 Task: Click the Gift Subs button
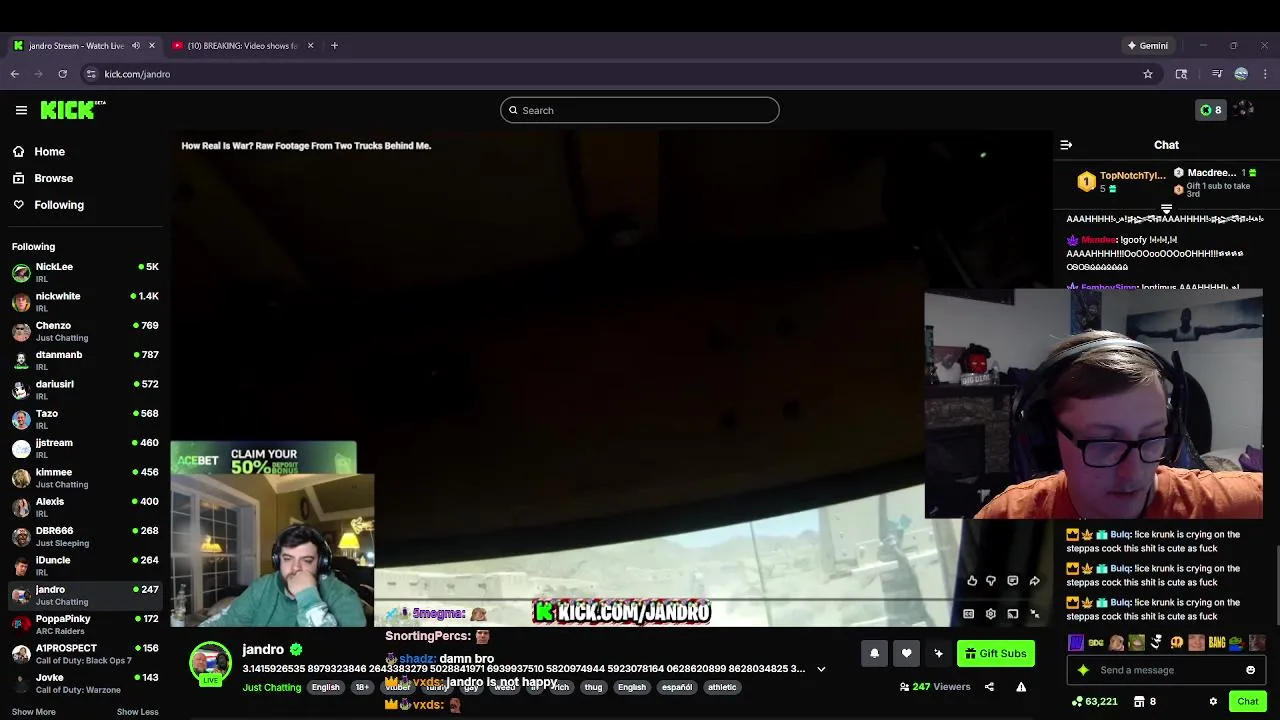pyautogui.click(x=995, y=653)
